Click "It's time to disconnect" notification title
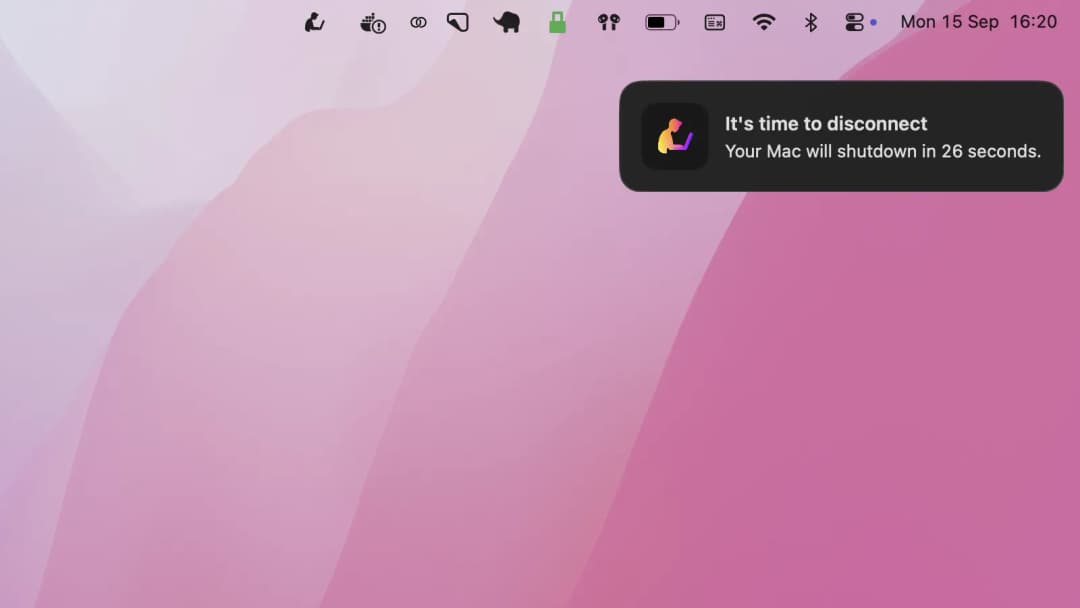The width and height of the screenshot is (1080, 608). [x=826, y=124]
